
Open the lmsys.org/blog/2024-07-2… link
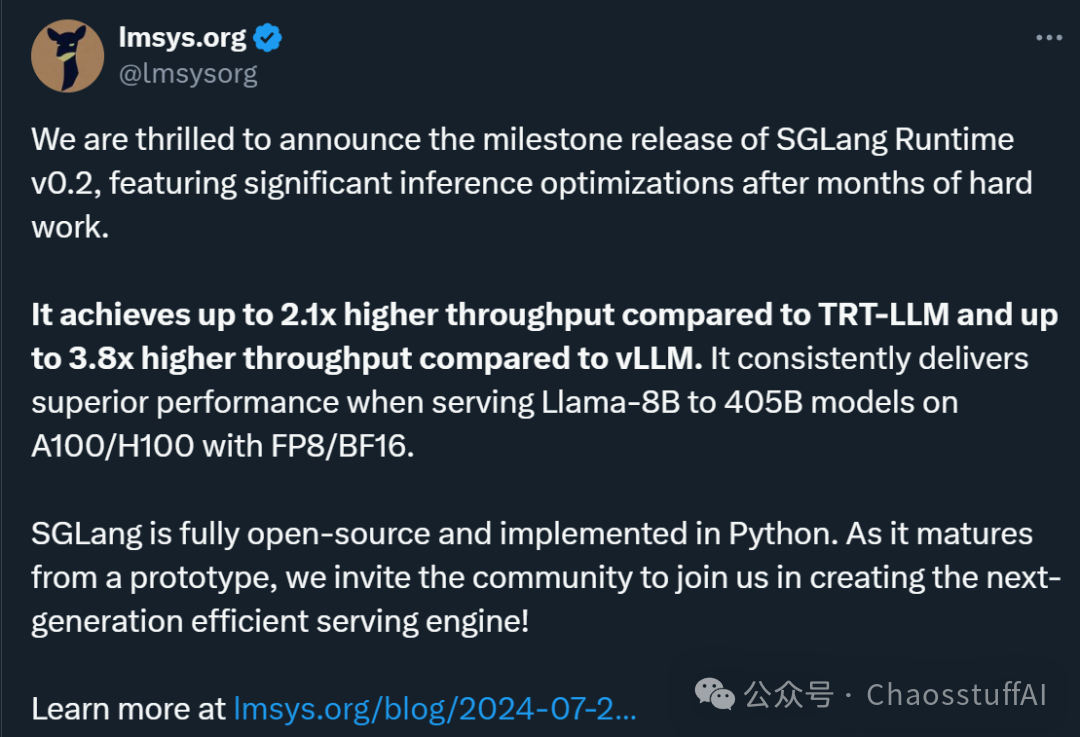coord(435,709)
